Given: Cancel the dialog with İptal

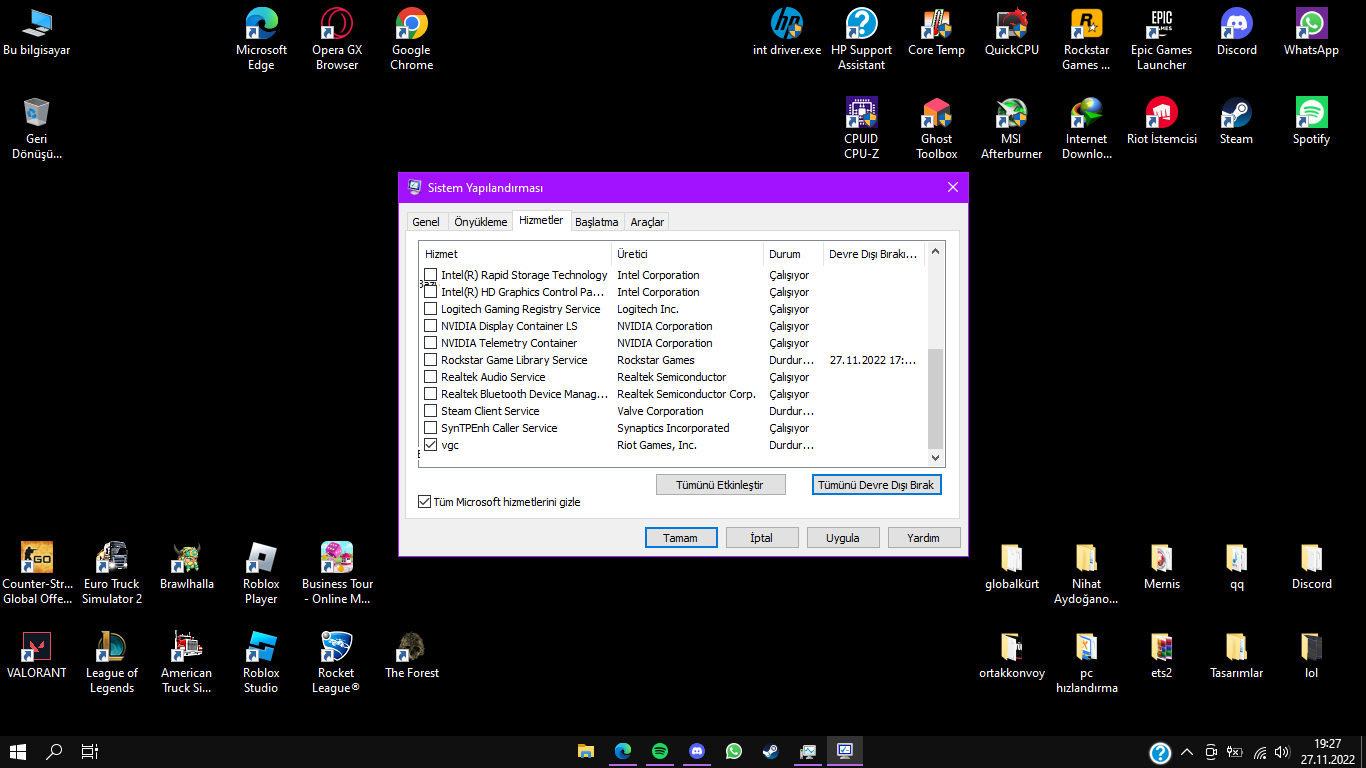Looking at the screenshot, I should coord(762,538).
